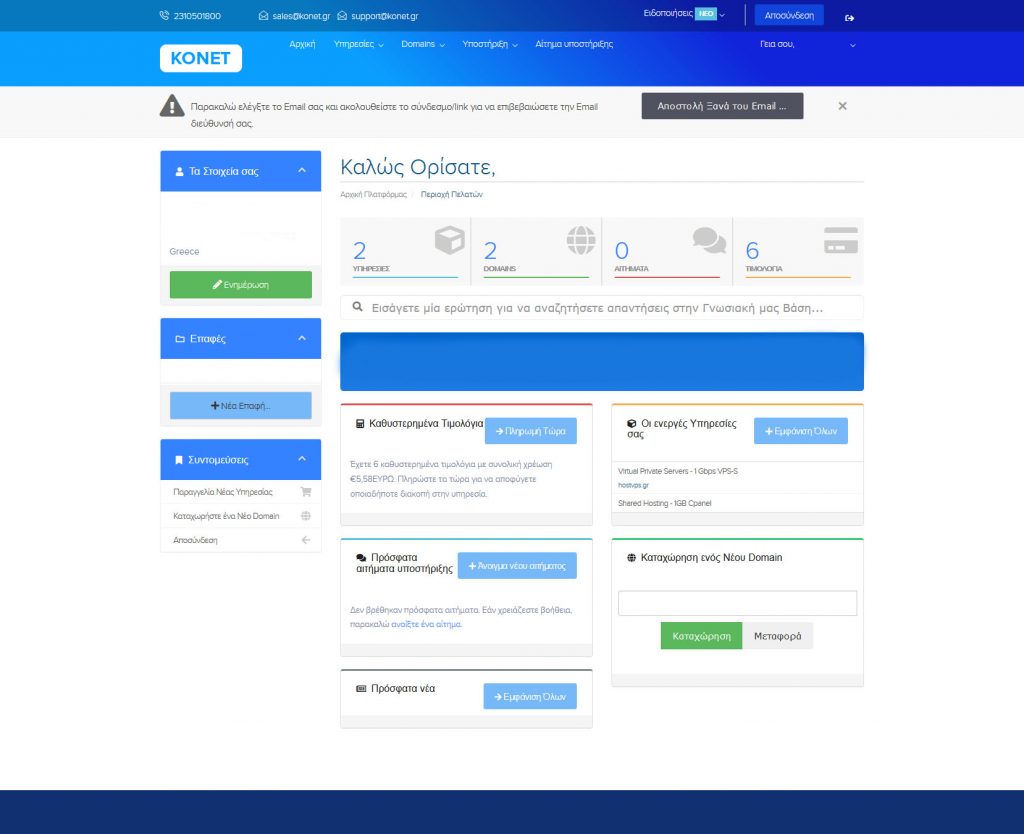This screenshot has width=1024, height=834.
Task: Dismiss the email verification alert
Action: 842,106
